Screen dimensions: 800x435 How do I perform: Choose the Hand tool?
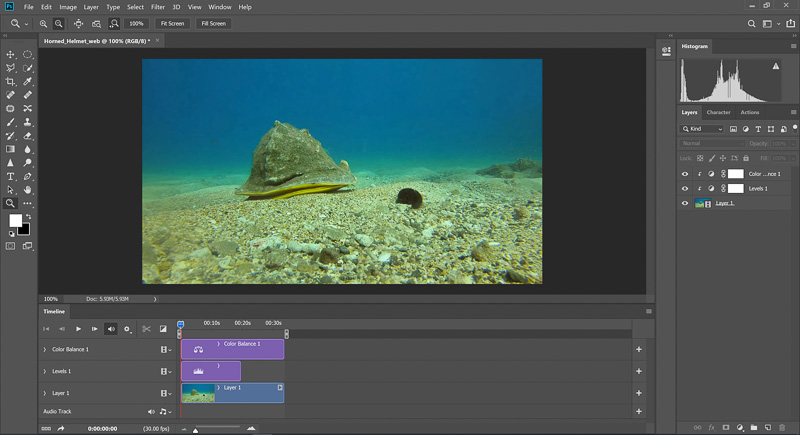point(28,189)
